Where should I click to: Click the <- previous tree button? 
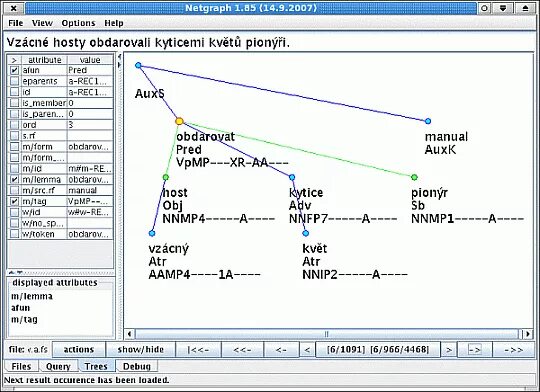(281, 350)
